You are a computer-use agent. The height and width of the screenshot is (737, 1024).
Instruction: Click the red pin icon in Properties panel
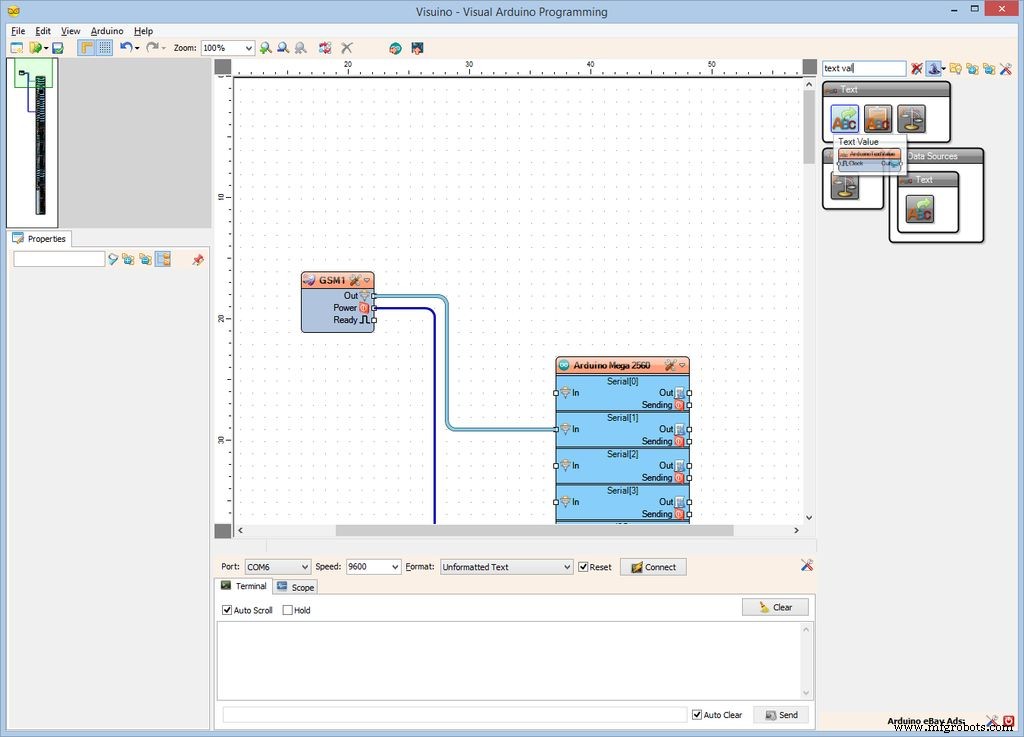point(197,259)
